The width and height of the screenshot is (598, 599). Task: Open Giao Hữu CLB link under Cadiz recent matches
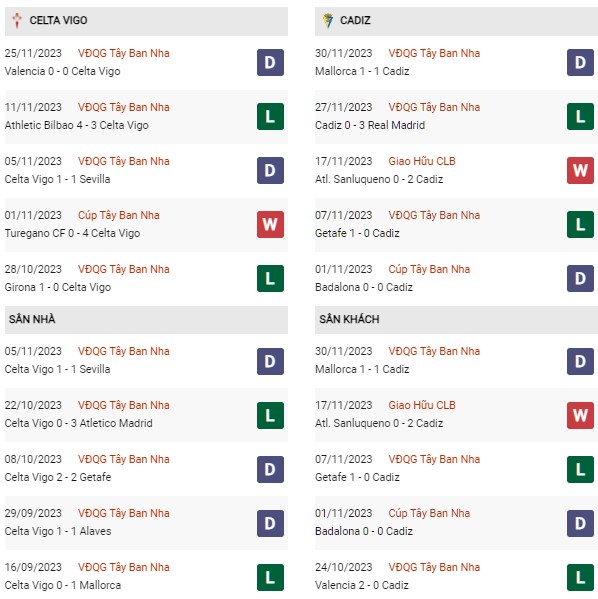click(x=422, y=161)
